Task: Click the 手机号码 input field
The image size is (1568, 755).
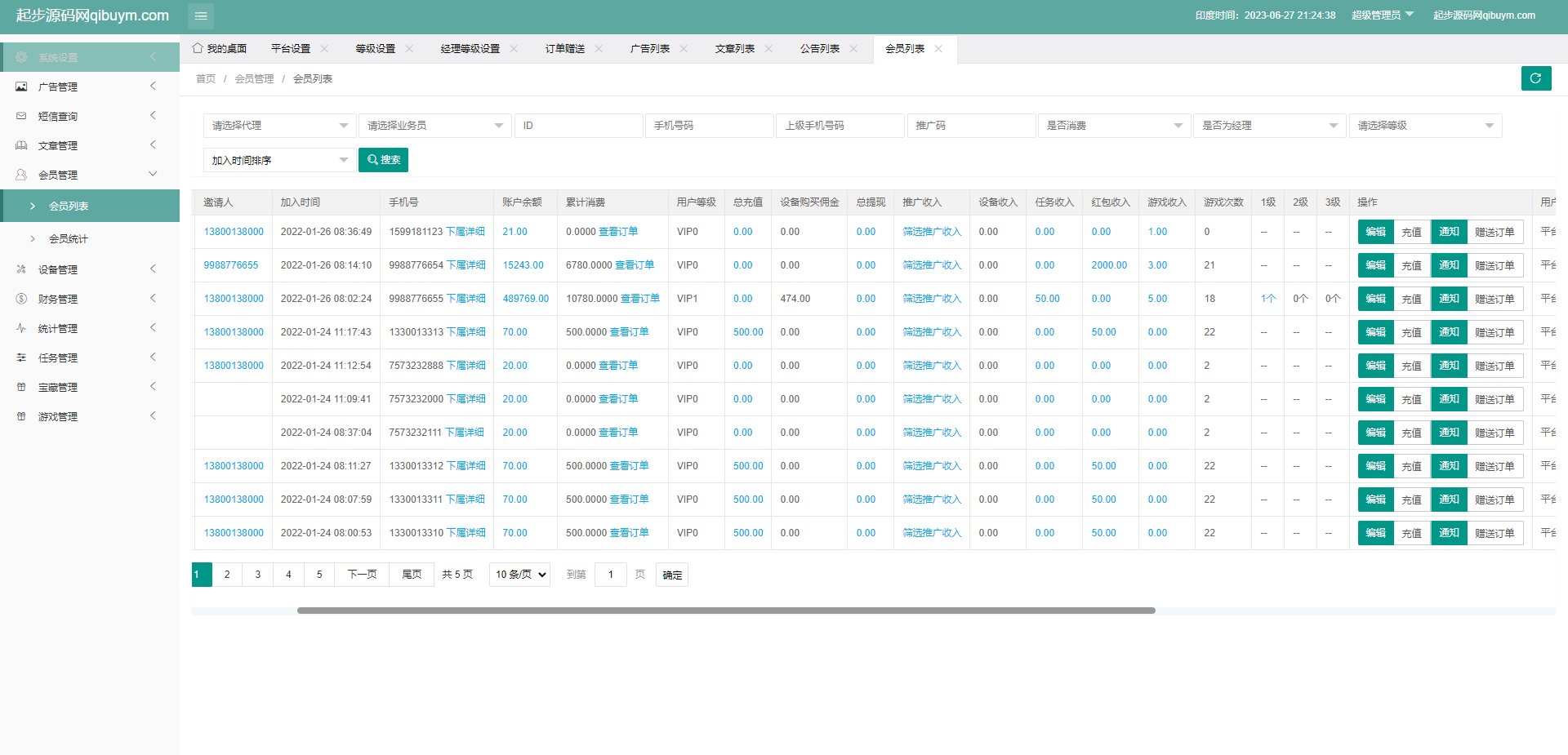Action: (x=709, y=126)
